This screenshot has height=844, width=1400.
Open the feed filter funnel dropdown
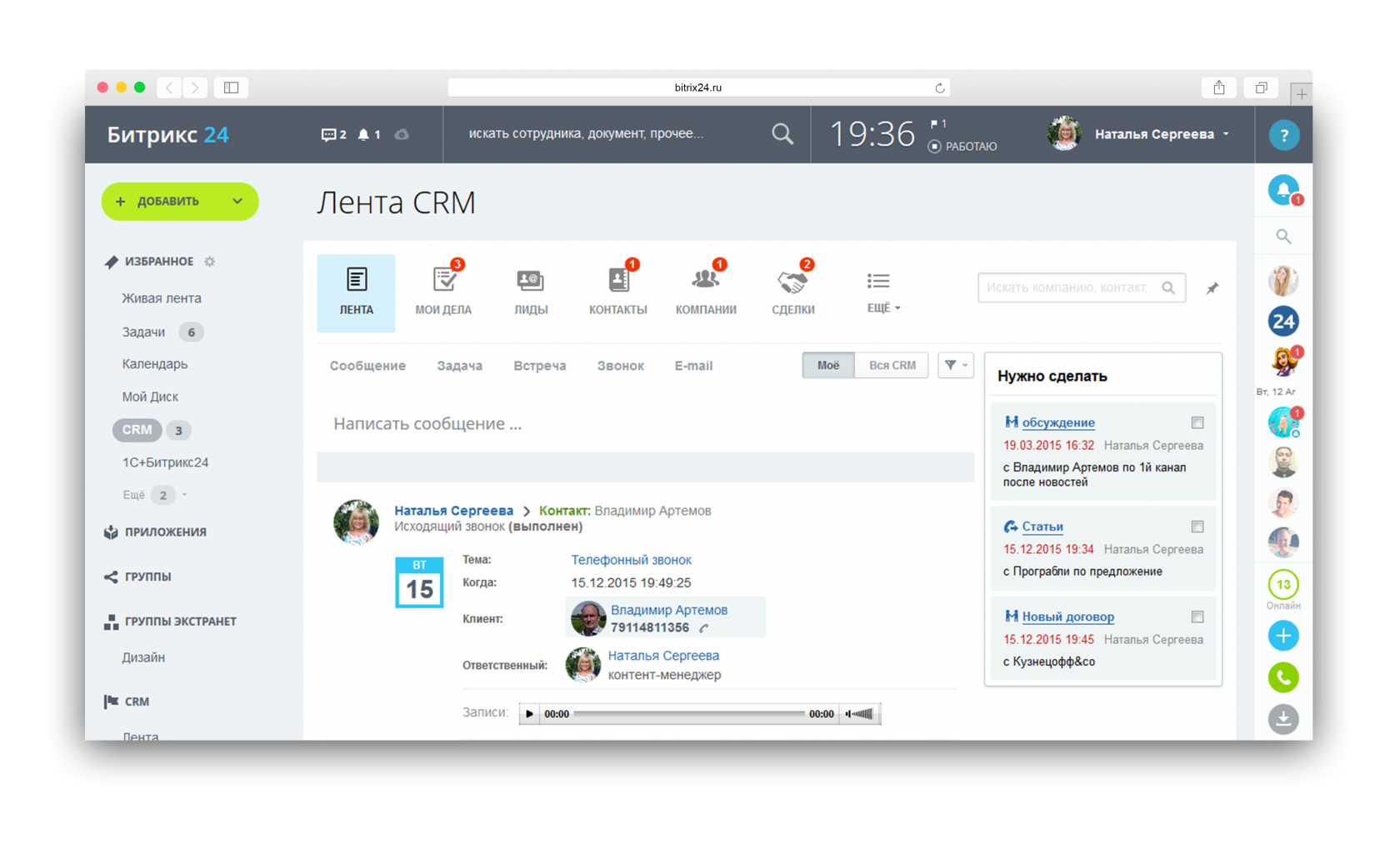[x=956, y=365]
